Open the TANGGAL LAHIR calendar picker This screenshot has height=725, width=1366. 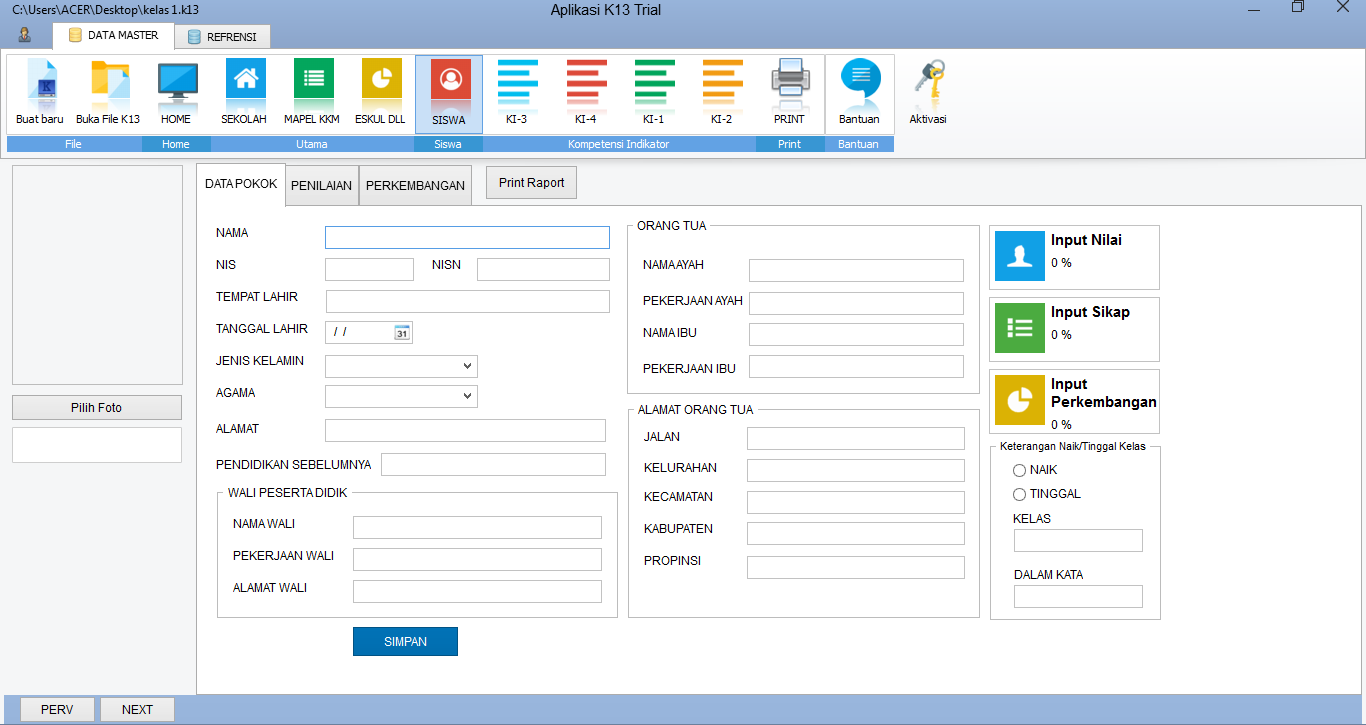402,333
